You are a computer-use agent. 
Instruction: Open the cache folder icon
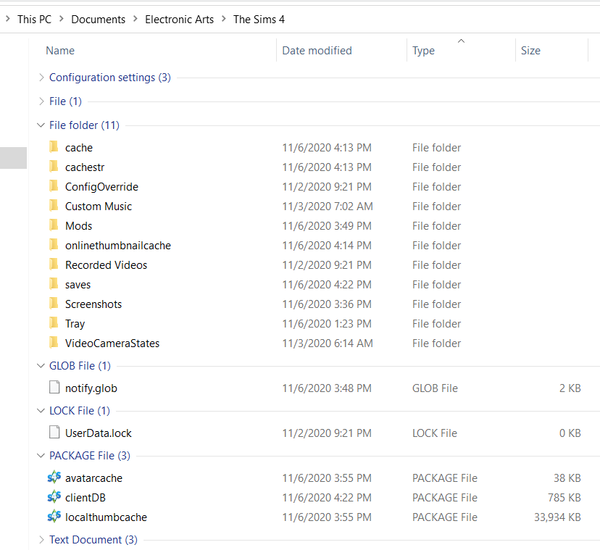point(54,147)
